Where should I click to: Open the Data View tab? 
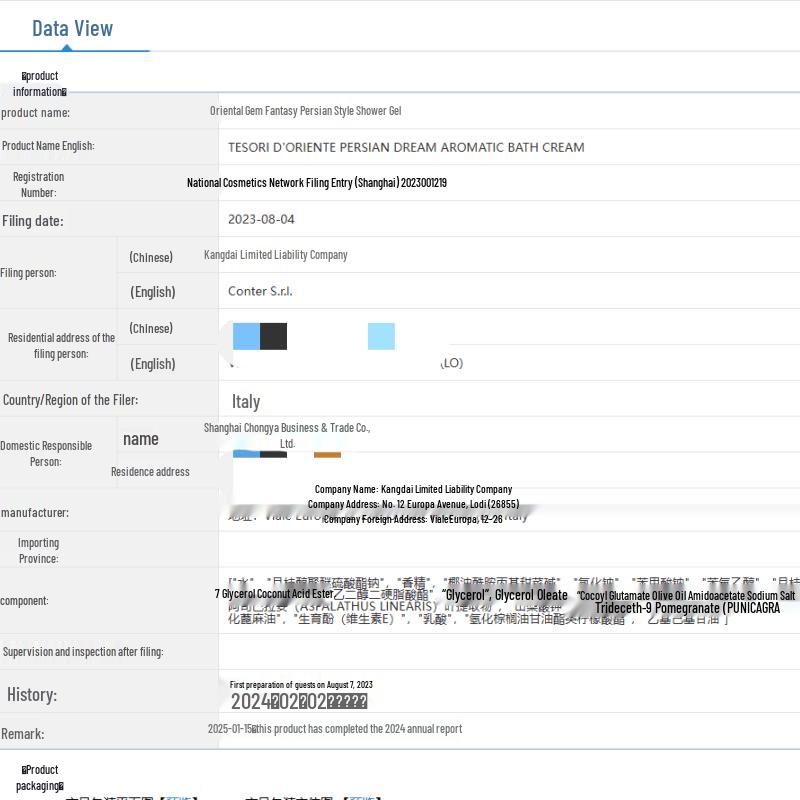coord(72,29)
